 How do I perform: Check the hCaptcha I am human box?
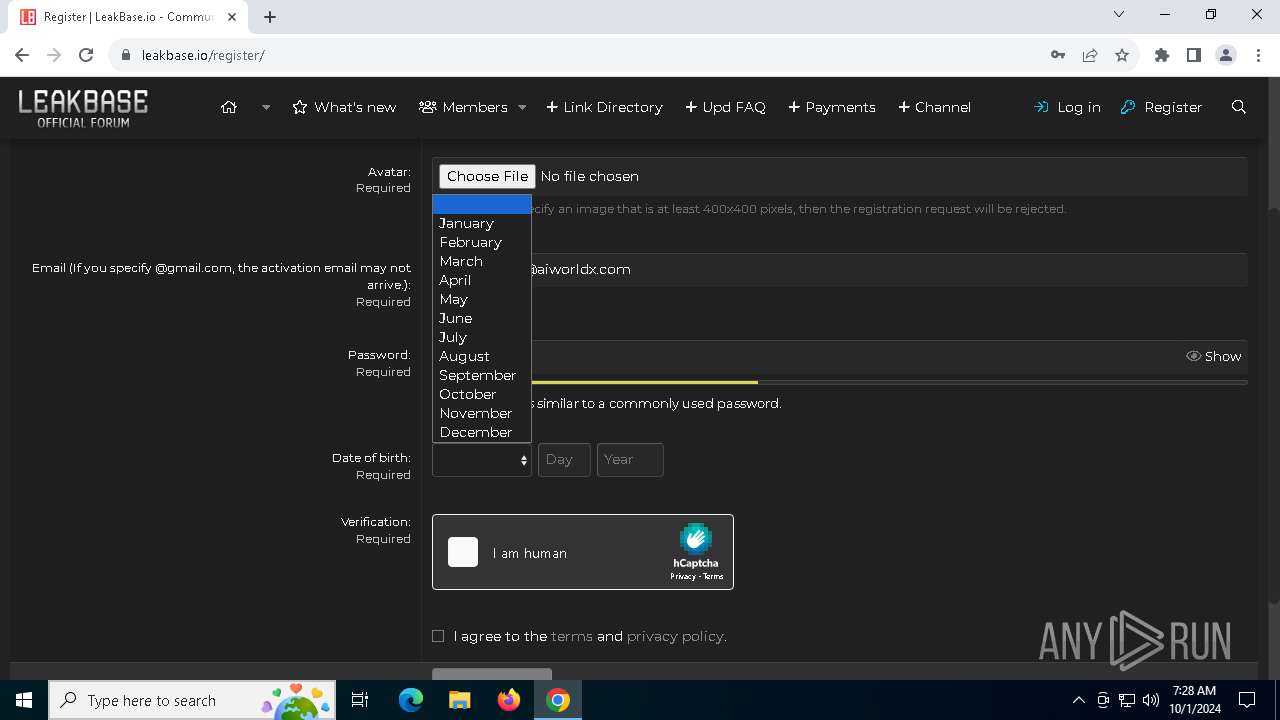click(x=463, y=552)
